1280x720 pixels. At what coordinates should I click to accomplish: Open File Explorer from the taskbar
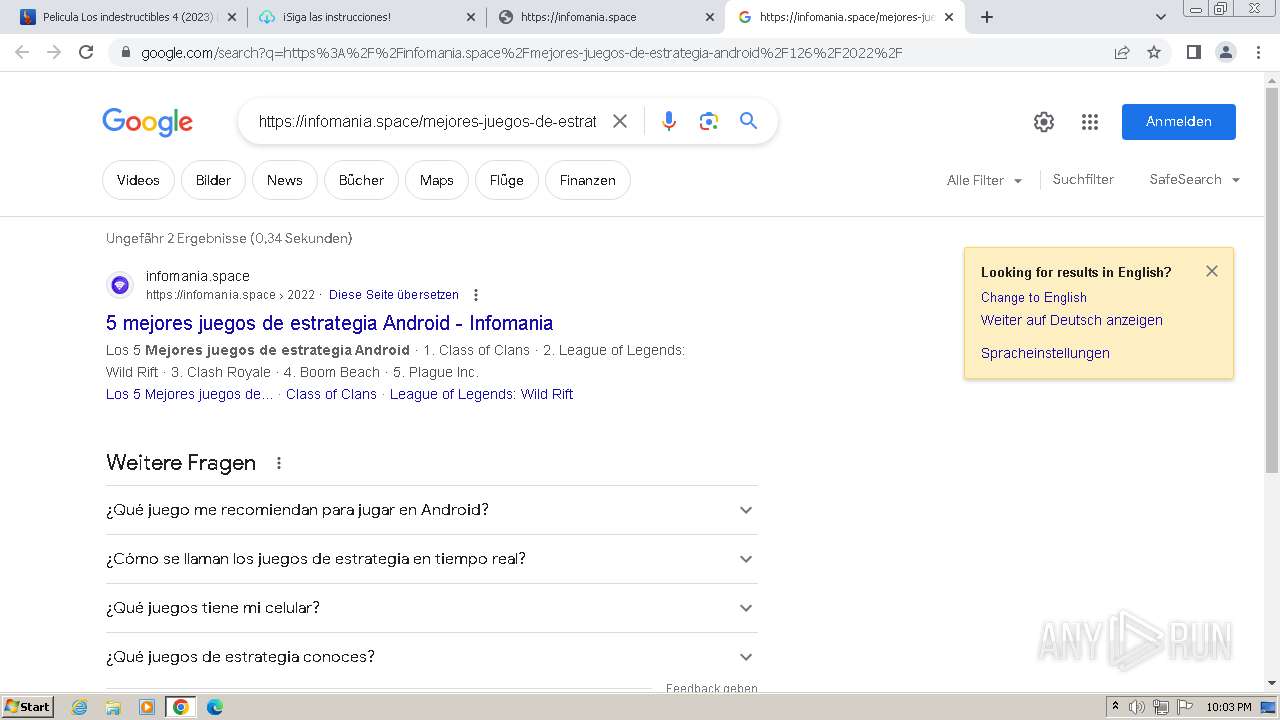click(x=113, y=707)
